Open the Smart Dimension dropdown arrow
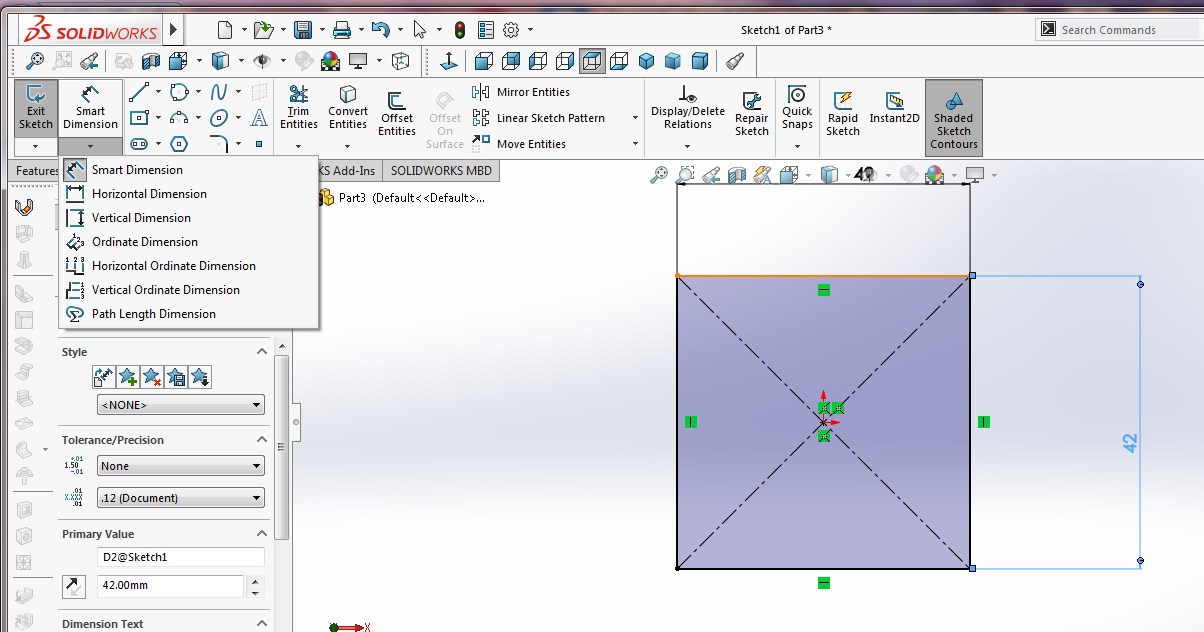1204x632 pixels. [x=90, y=147]
